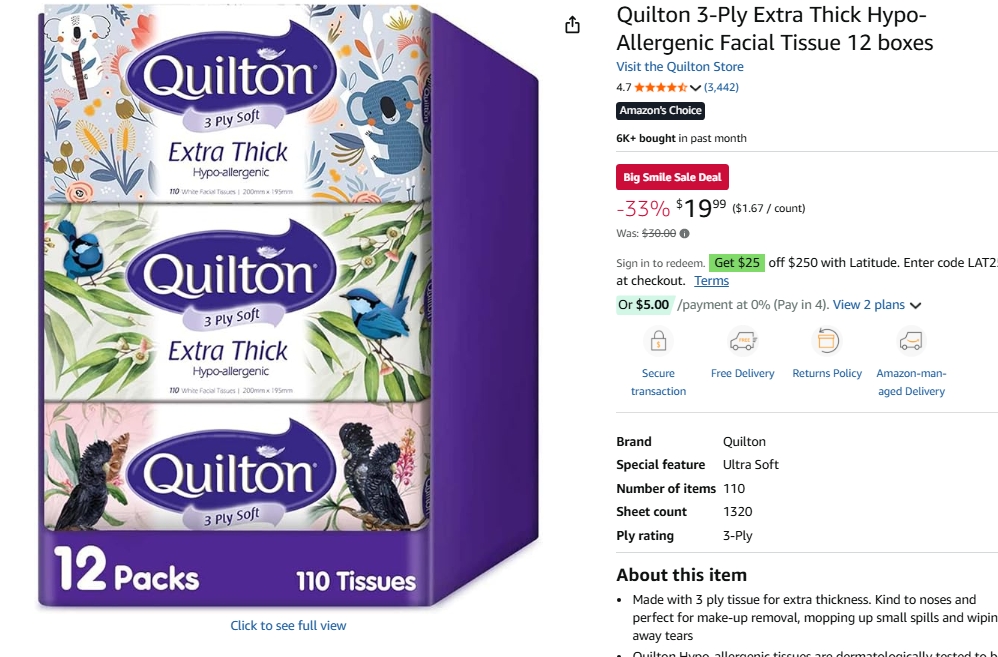
Task: Click the Amazon's Choice badge
Action: (660, 111)
